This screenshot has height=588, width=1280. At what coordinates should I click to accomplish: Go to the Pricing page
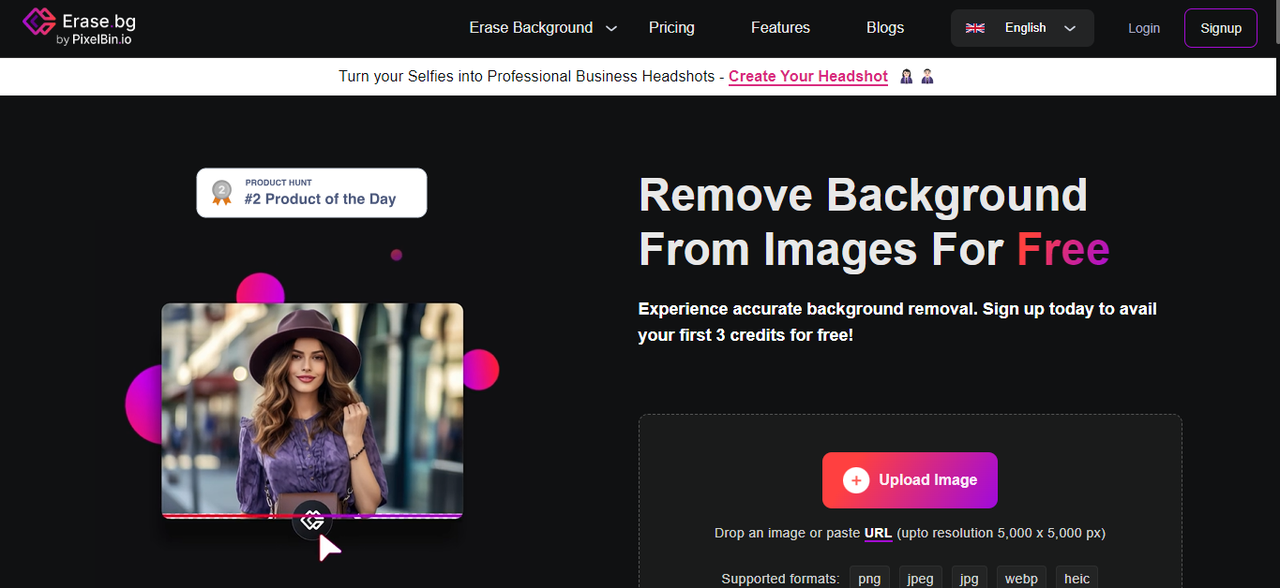[671, 28]
